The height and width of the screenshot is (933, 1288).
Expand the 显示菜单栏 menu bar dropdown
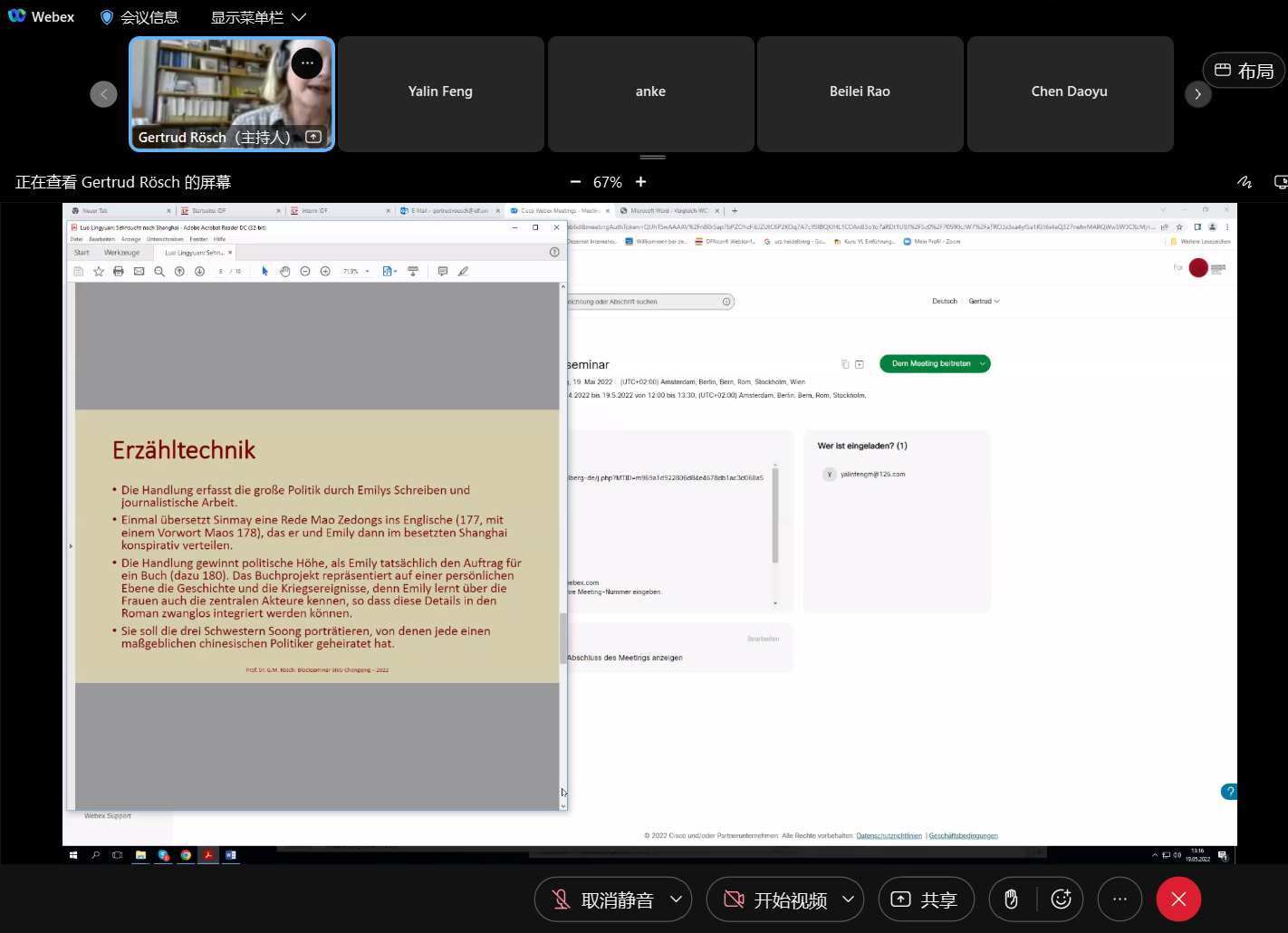(x=258, y=17)
